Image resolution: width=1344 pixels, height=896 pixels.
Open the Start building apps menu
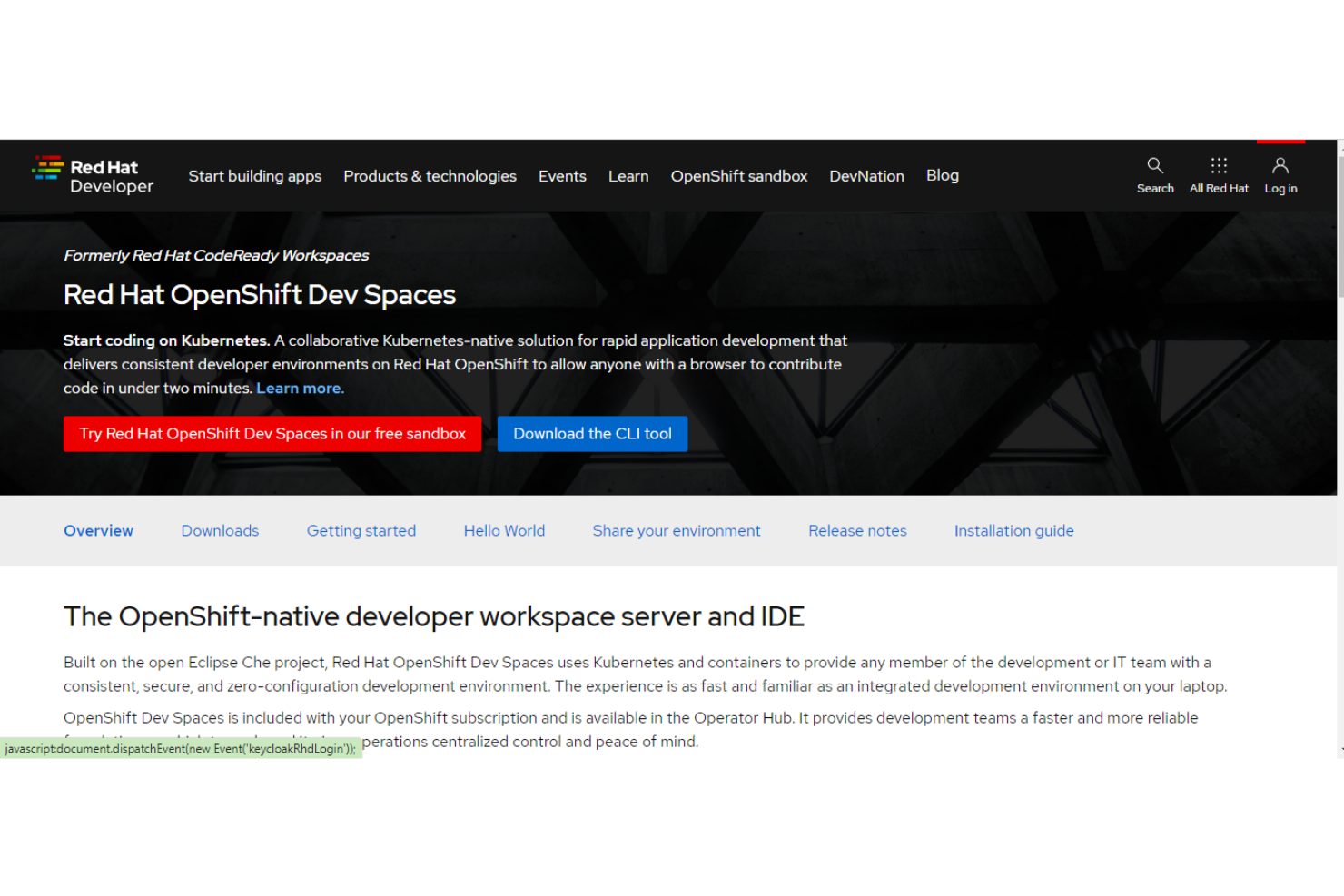click(255, 176)
